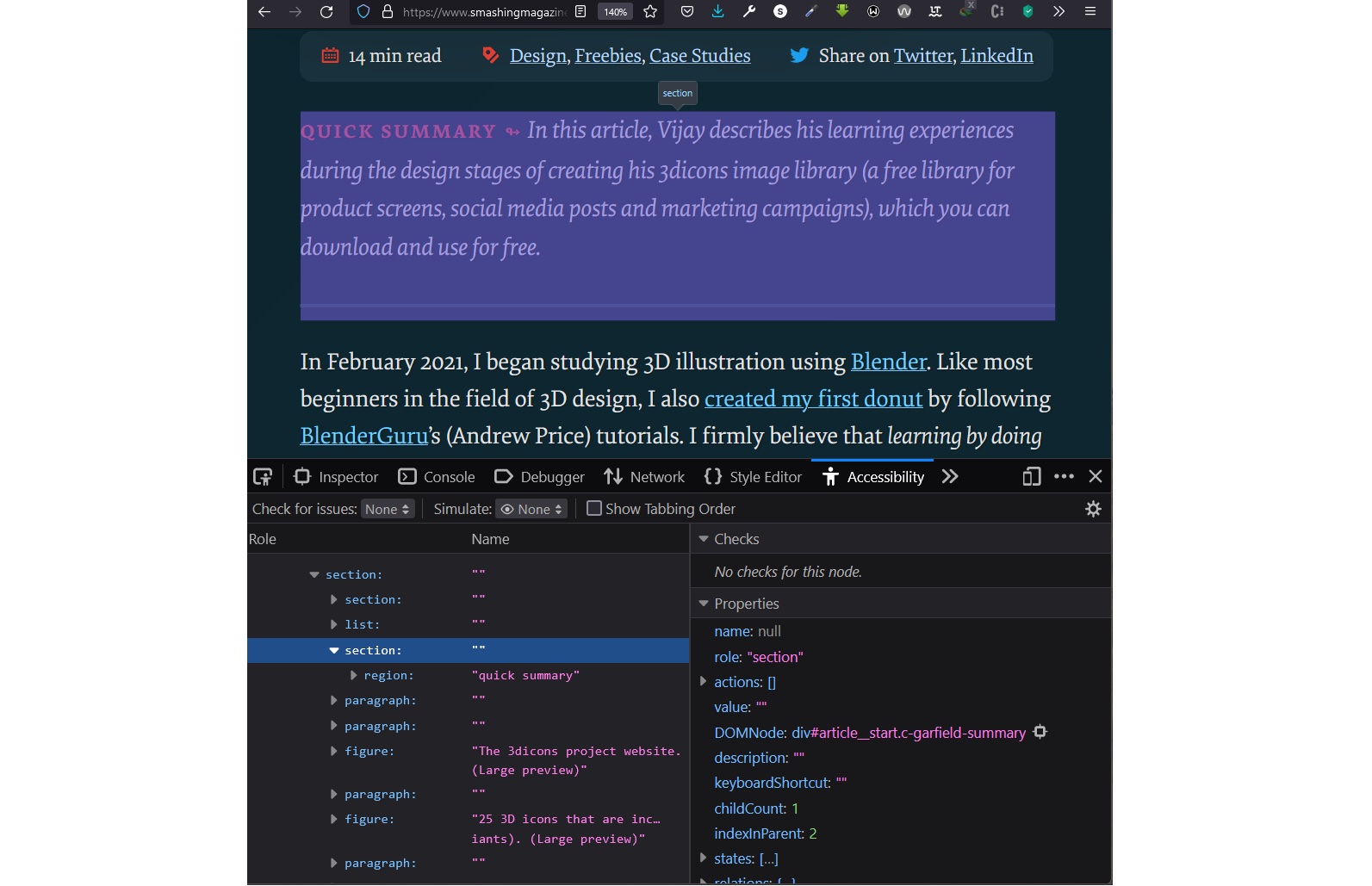Image resolution: width=1372 pixels, height=886 pixels.
Task: Reset the 140% zoom level badge
Action: [615, 12]
